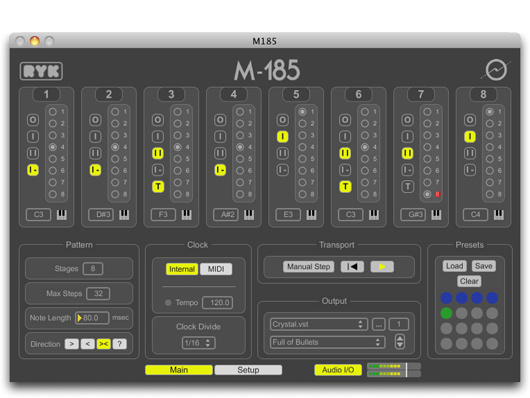Viewport: 530px width, 398px height.
Task: Click the Save presets button
Action: click(x=484, y=266)
